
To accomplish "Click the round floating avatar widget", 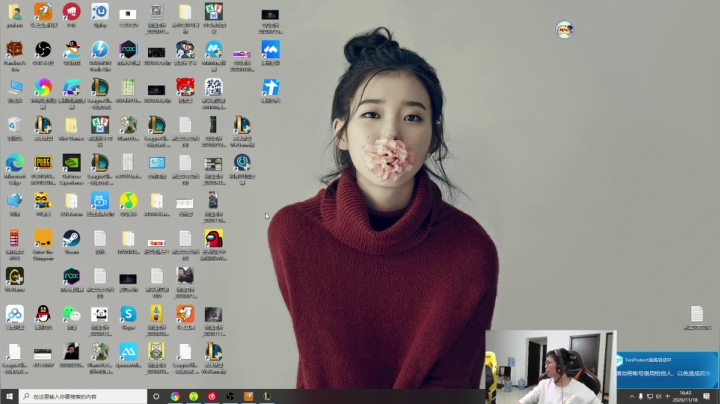I will [x=564, y=30].
